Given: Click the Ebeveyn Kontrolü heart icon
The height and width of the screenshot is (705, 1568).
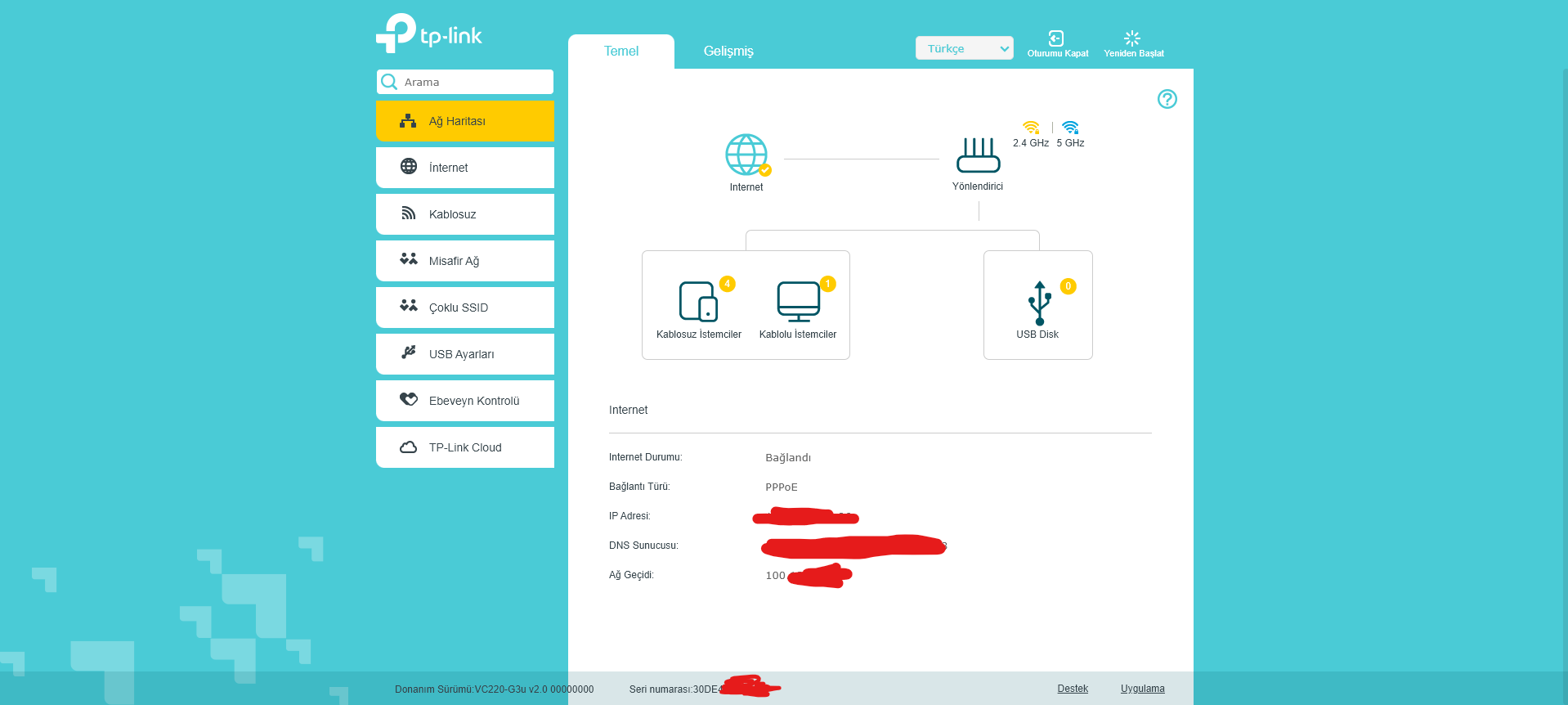Looking at the screenshot, I should [x=409, y=399].
